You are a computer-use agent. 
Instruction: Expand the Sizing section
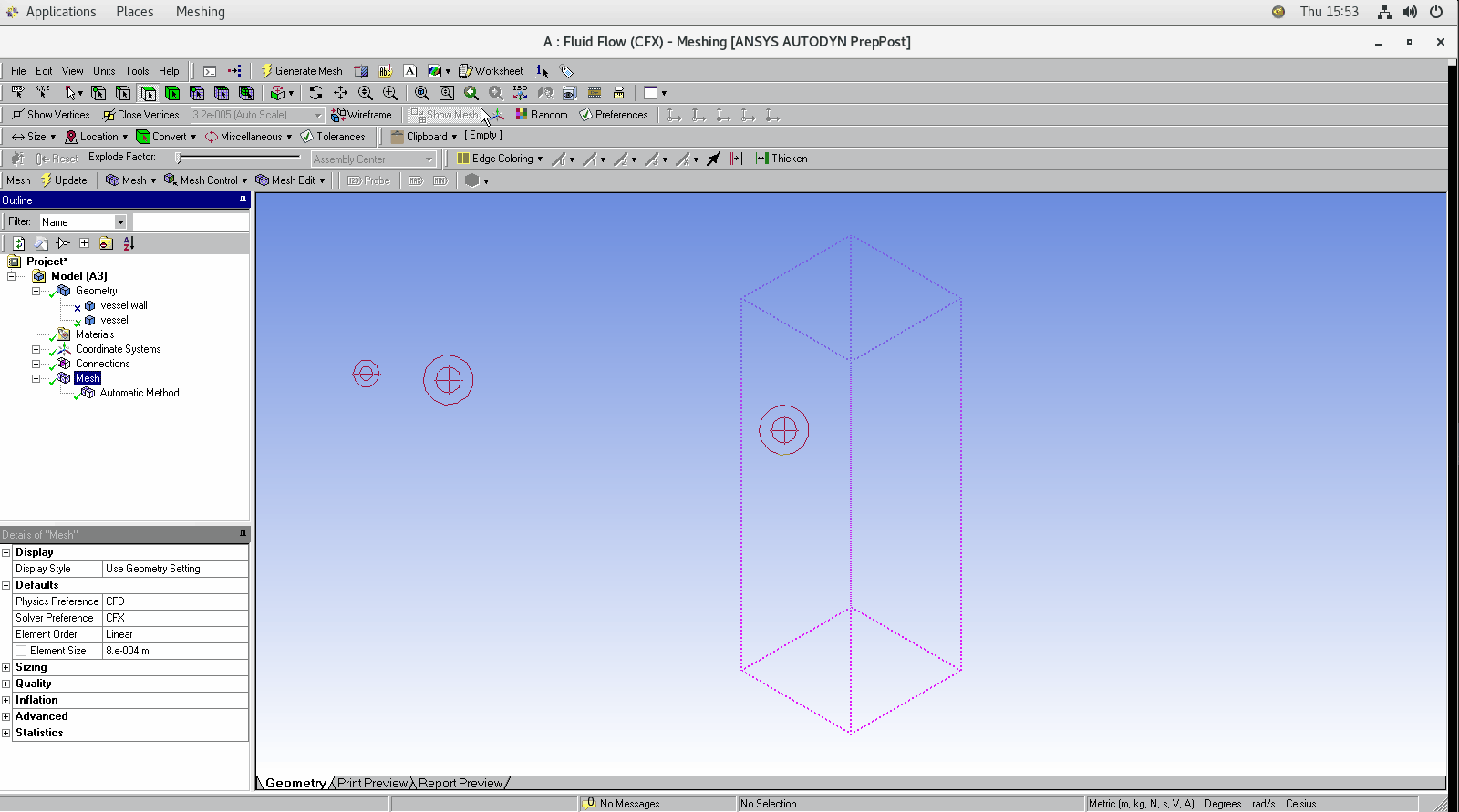tap(6, 667)
